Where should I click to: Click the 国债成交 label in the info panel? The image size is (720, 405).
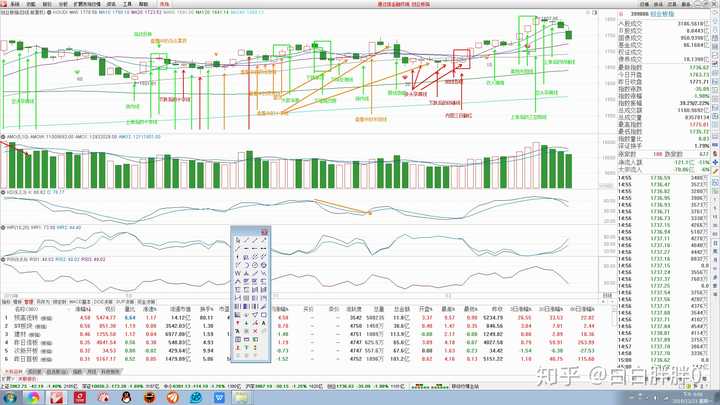pyautogui.click(x=630, y=38)
